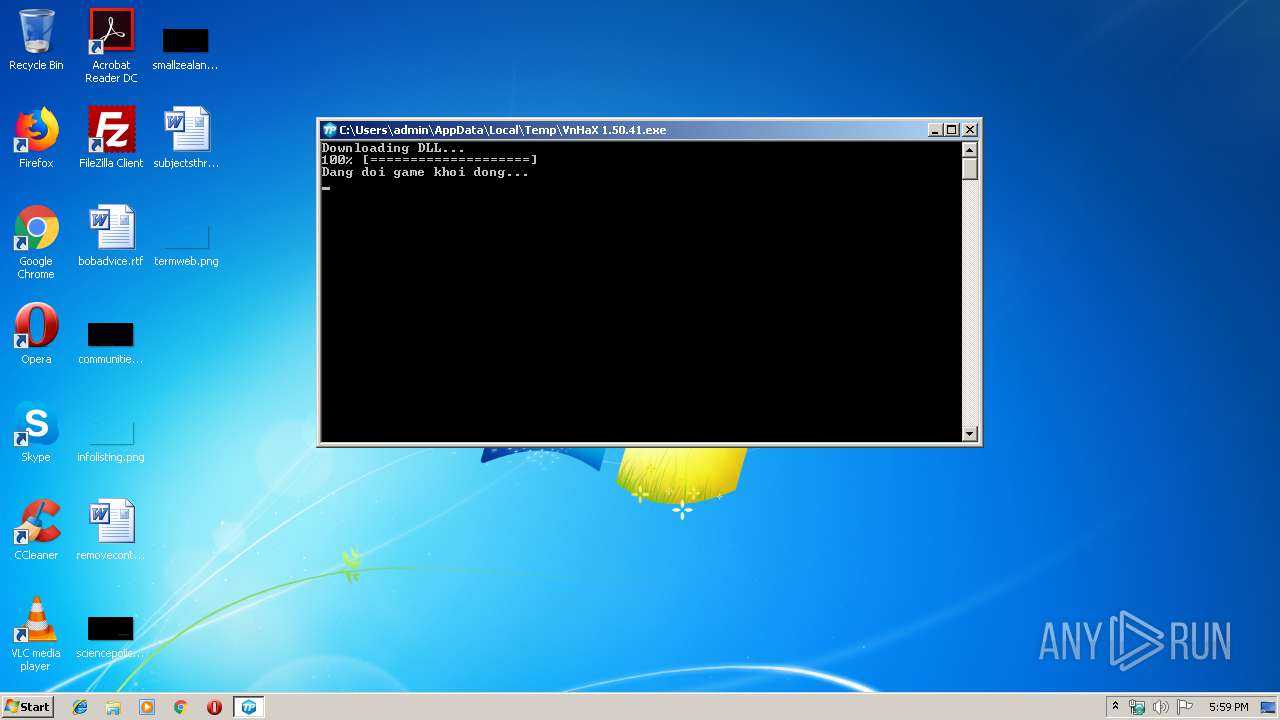The height and width of the screenshot is (720, 1280).
Task: Open infolisting.png image file
Action: [111, 440]
